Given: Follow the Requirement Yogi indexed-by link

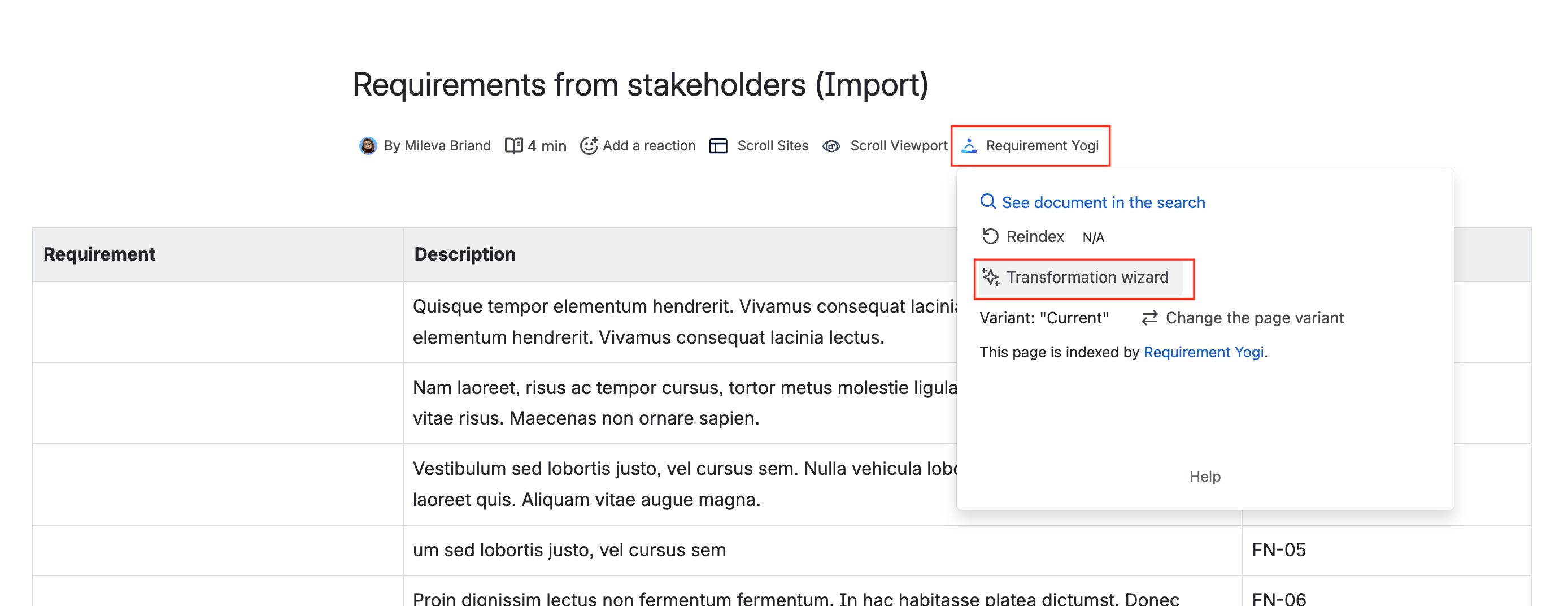Looking at the screenshot, I should (1203, 352).
